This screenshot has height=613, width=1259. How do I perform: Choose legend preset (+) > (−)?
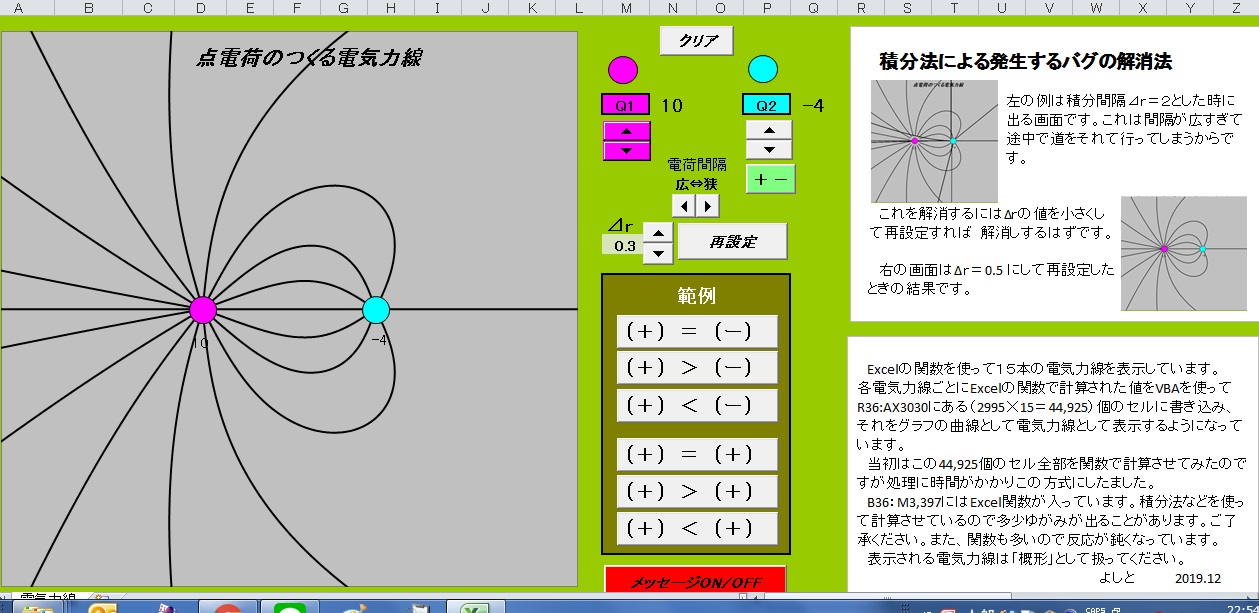click(x=697, y=368)
